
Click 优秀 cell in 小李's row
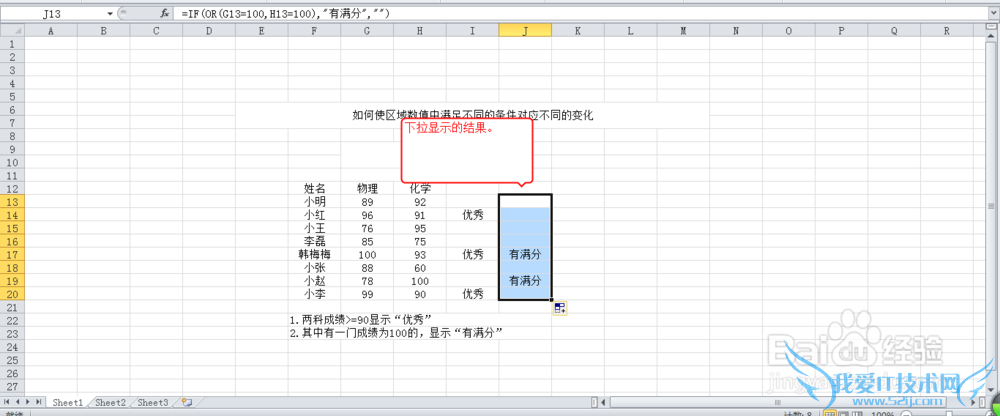click(473, 294)
